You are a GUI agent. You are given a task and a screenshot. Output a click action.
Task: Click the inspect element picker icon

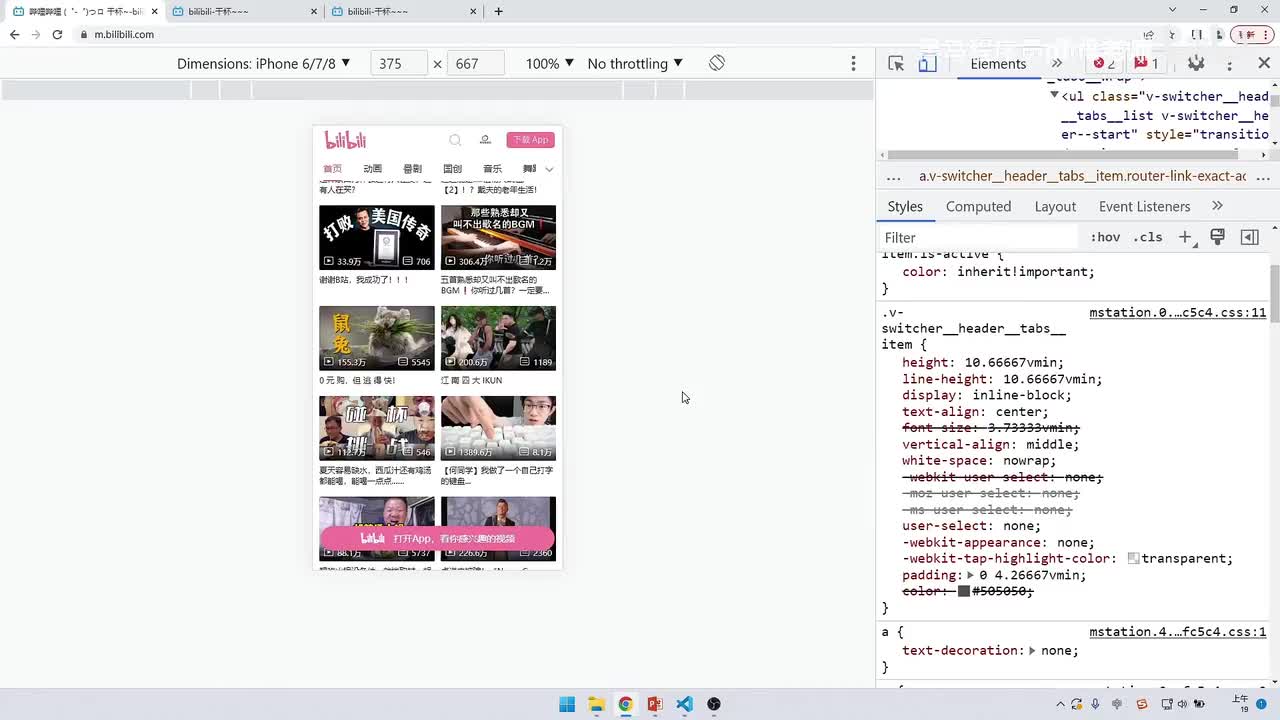click(x=896, y=63)
